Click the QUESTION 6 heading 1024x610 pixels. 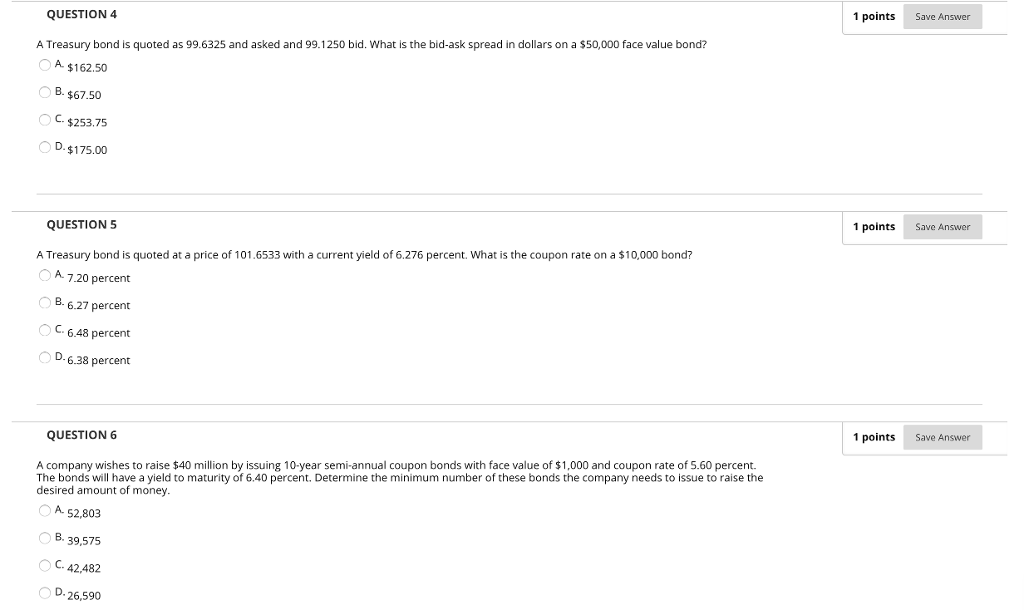click(80, 436)
